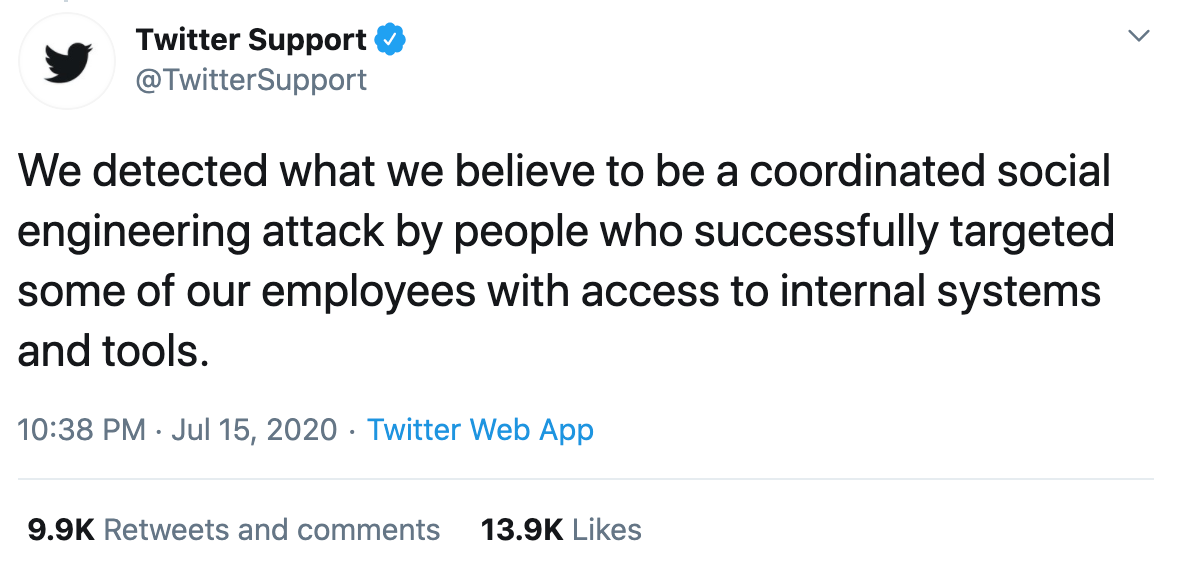View the 9.9K Retweets and comments list

(234, 529)
